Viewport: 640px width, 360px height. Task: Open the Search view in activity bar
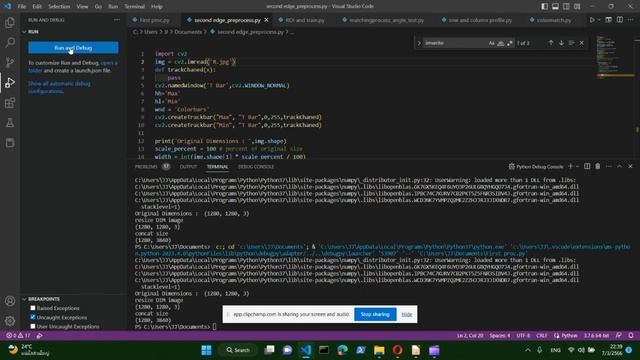pos(10,42)
